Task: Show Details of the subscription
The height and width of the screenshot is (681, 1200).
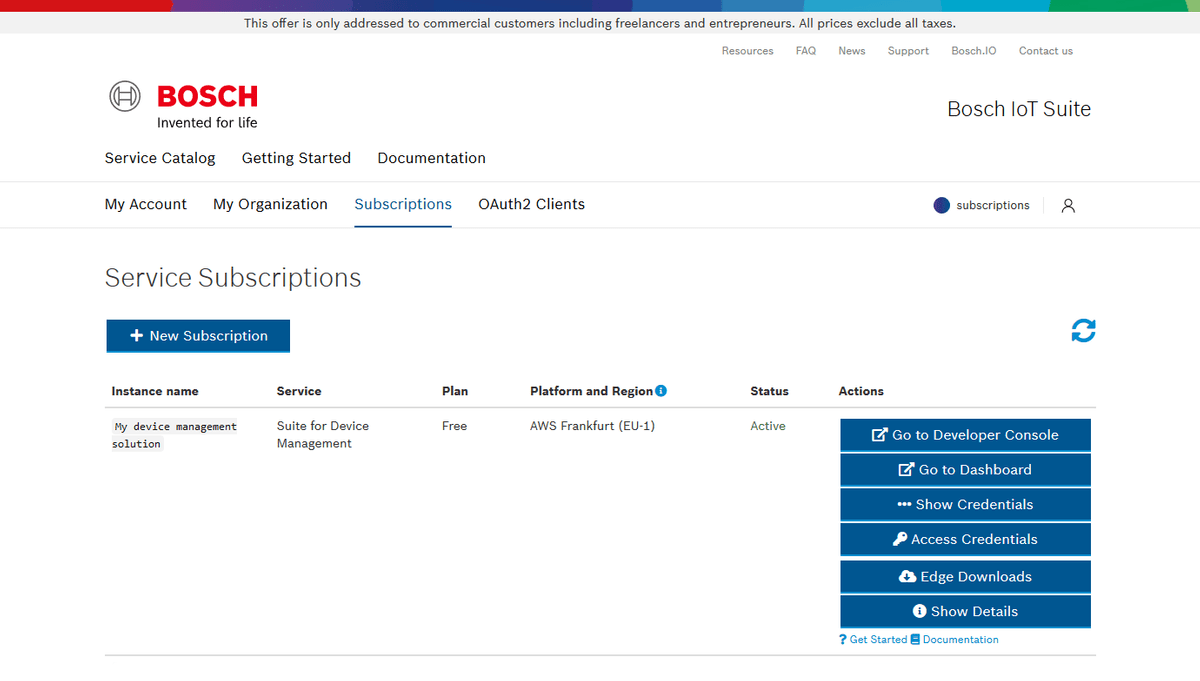Action: click(x=965, y=612)
